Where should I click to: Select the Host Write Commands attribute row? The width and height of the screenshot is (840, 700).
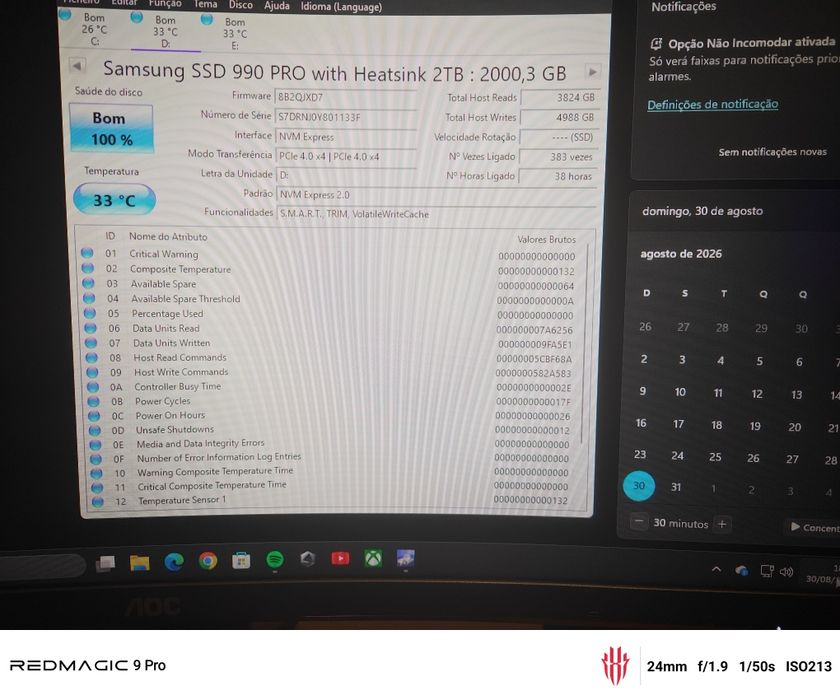tap(329, 372)
